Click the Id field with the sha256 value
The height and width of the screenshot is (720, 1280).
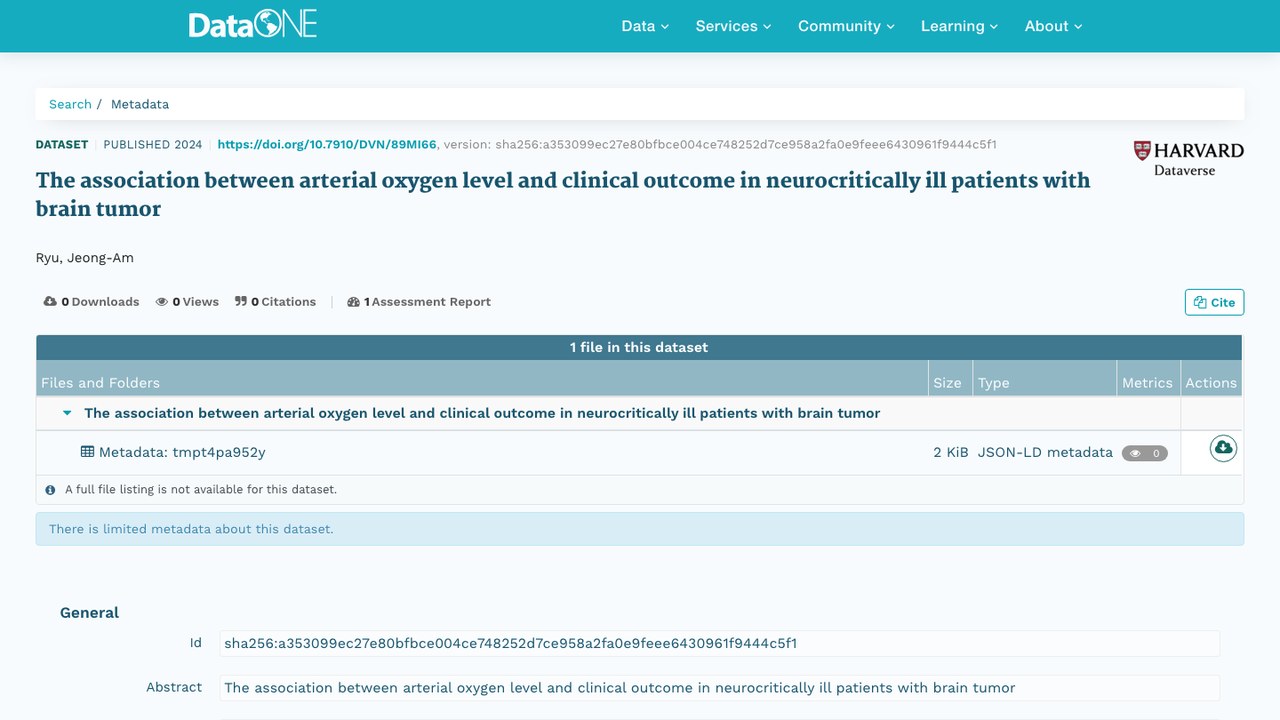click(x=719, y=643)
